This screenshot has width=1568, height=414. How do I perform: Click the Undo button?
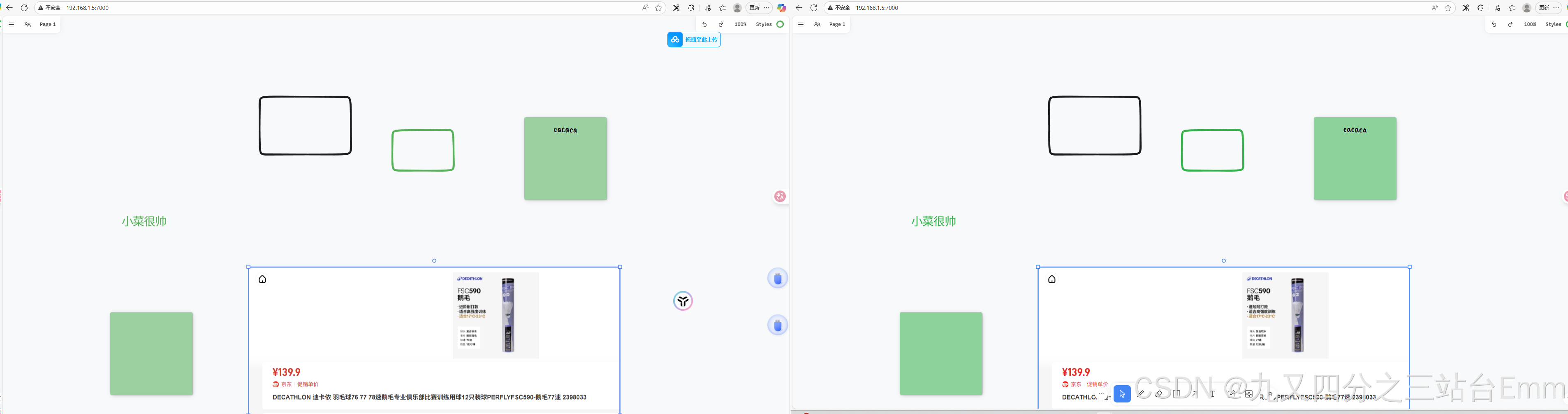tap(704, 24)
